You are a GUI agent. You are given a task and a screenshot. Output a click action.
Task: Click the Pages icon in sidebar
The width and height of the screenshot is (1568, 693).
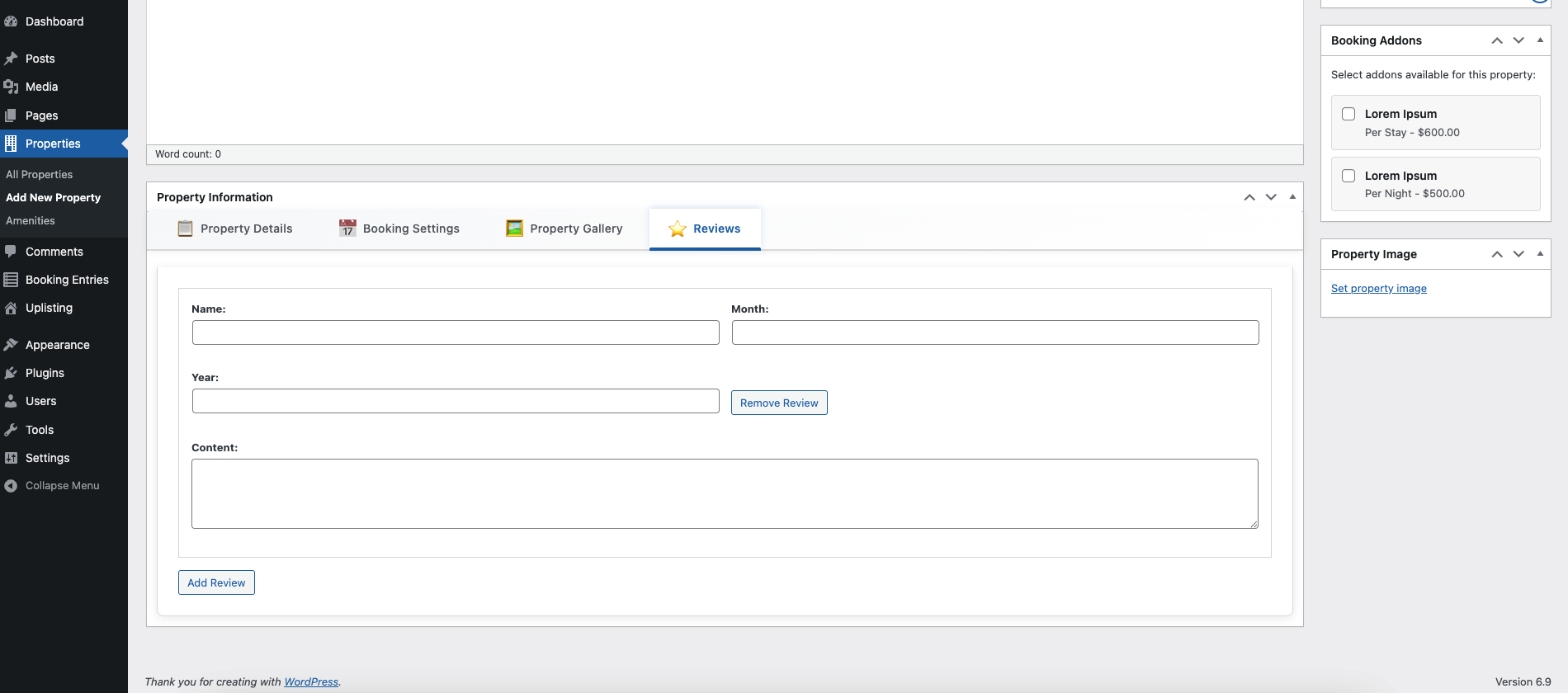(x=11, y=115)
